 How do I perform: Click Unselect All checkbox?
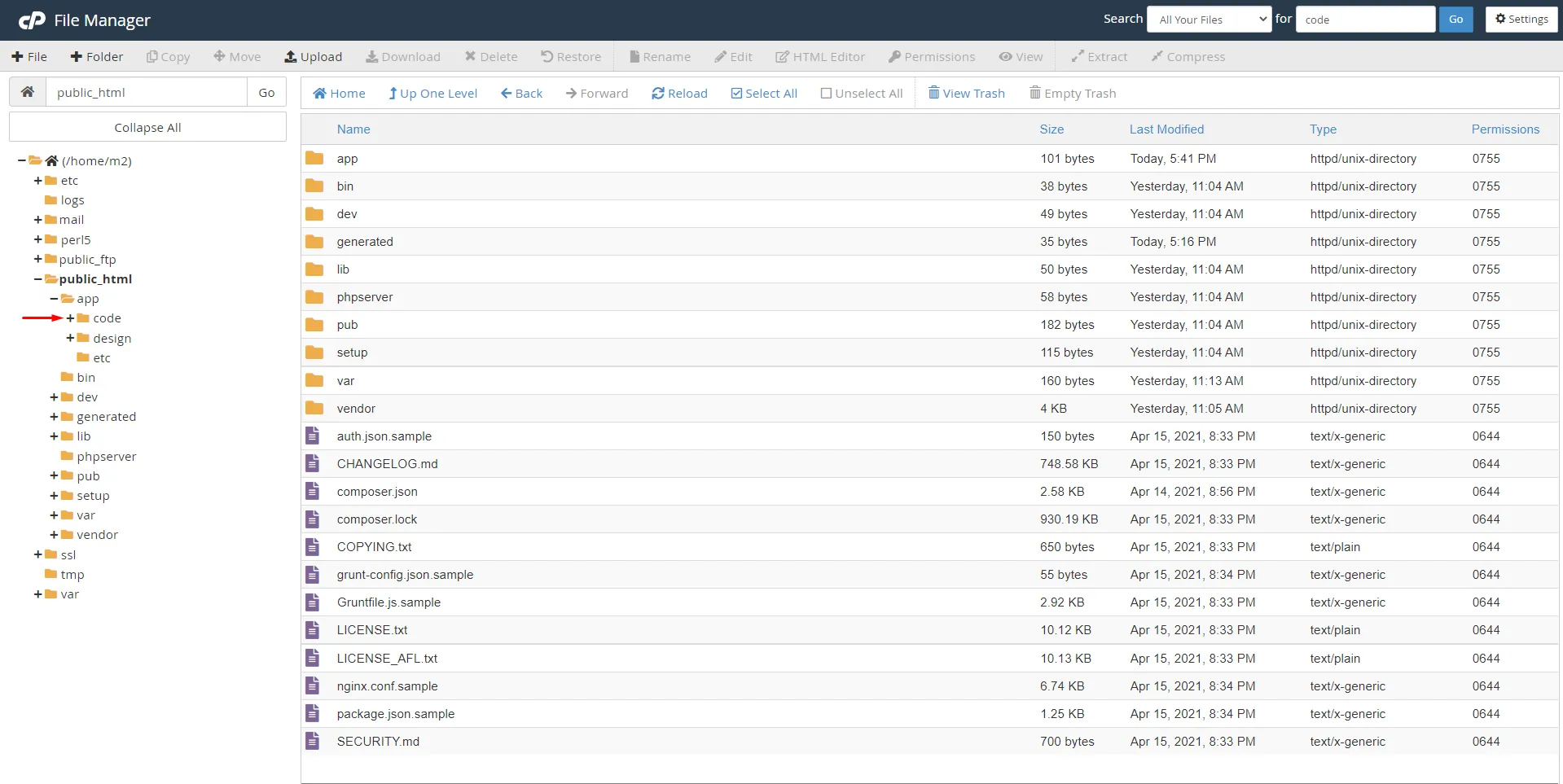[826, 94]
